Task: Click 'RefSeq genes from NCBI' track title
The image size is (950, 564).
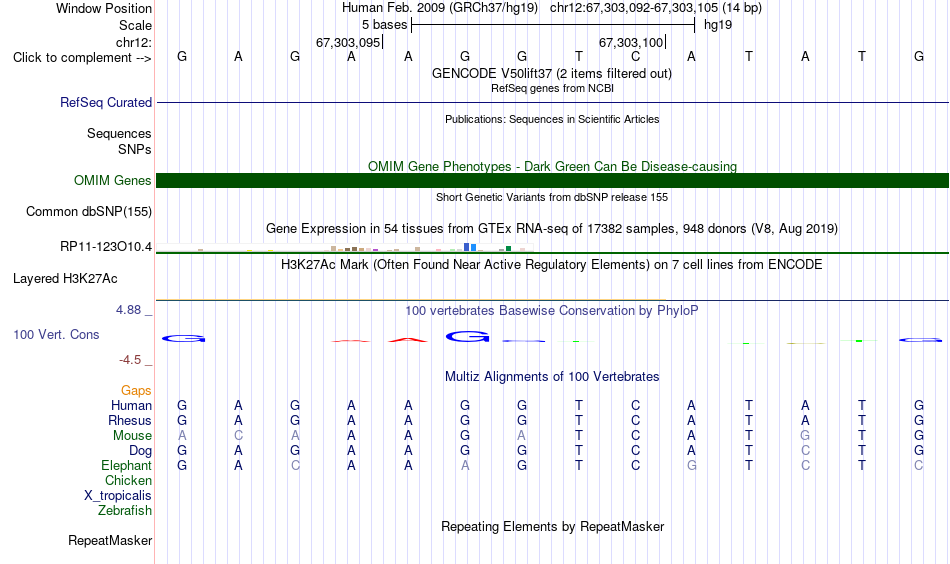Action: pyautogui.click(x=552, y=88)
